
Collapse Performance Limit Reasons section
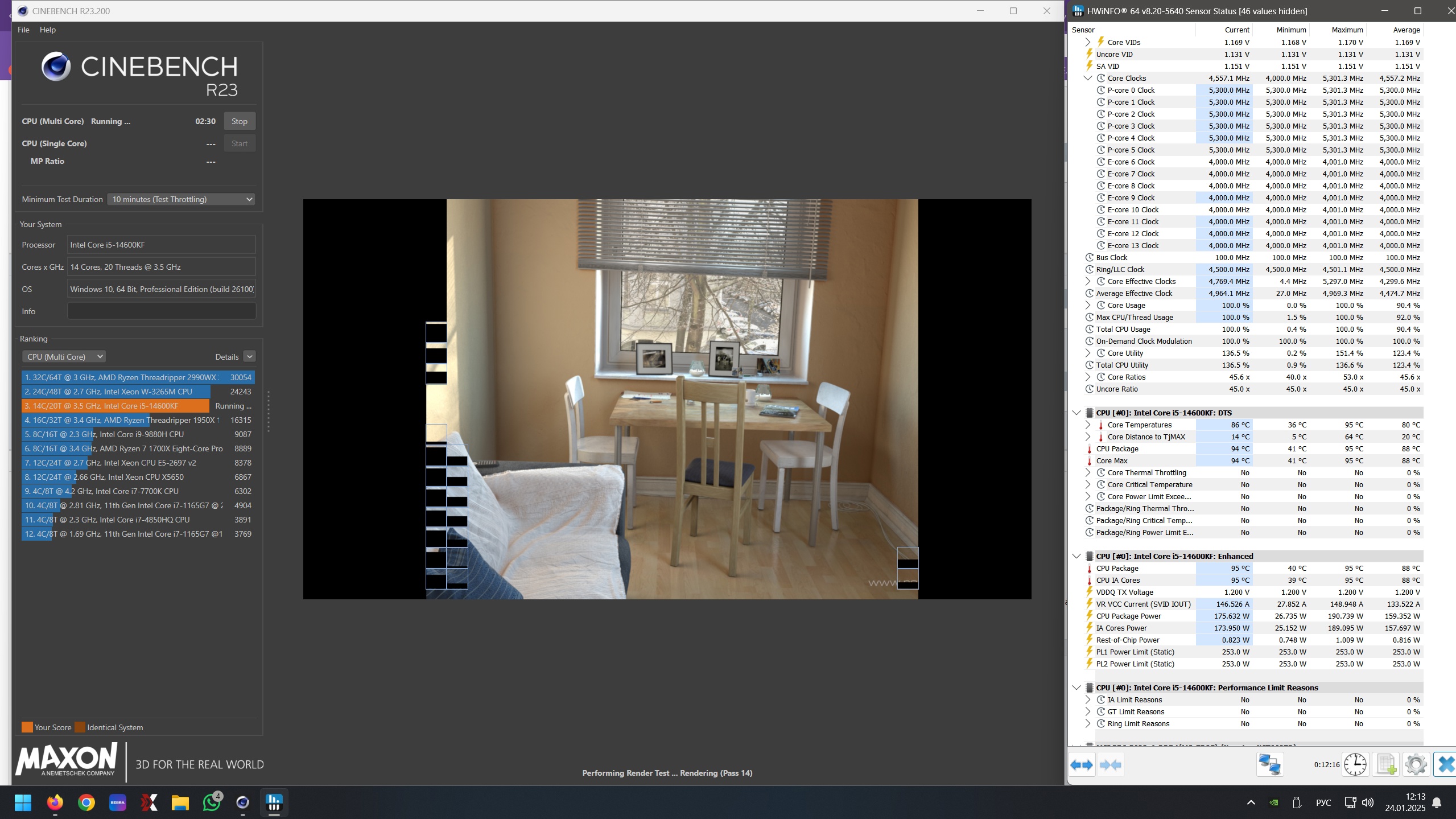pos(1076,688)
